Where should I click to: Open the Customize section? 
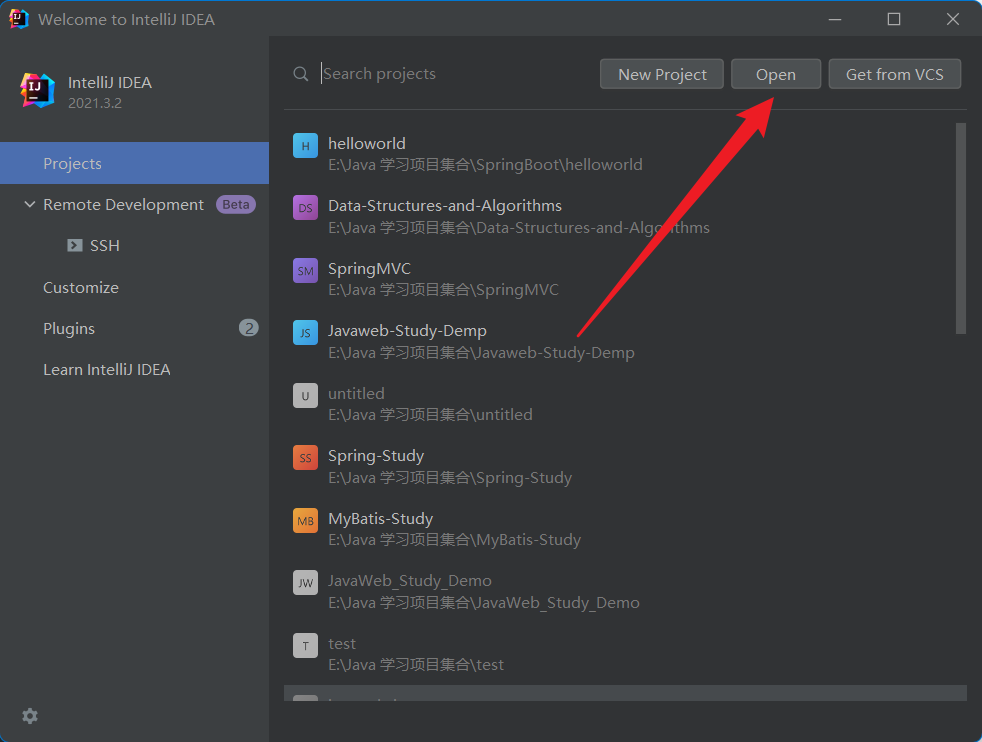click(81, 287)
